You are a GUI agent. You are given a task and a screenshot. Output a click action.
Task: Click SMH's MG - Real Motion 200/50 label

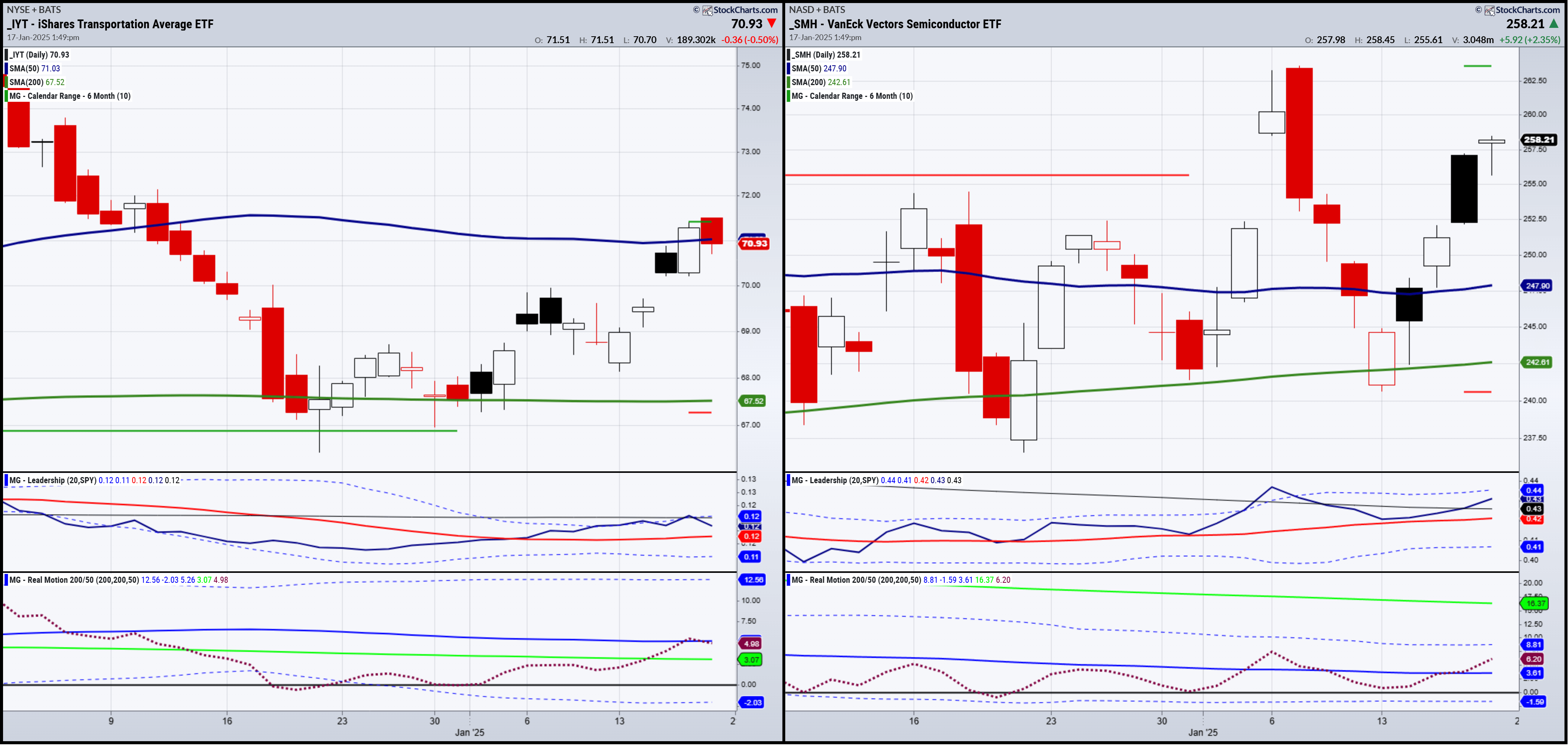857,580
